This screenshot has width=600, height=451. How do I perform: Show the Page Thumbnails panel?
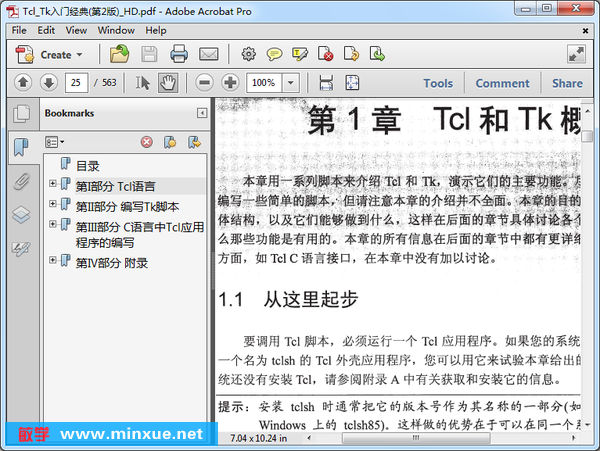coord(21,114)
